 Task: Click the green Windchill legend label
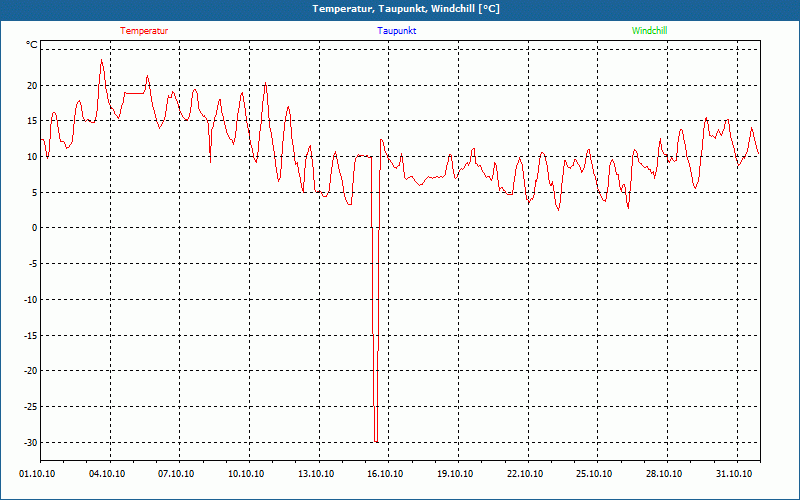coord(649,31)
